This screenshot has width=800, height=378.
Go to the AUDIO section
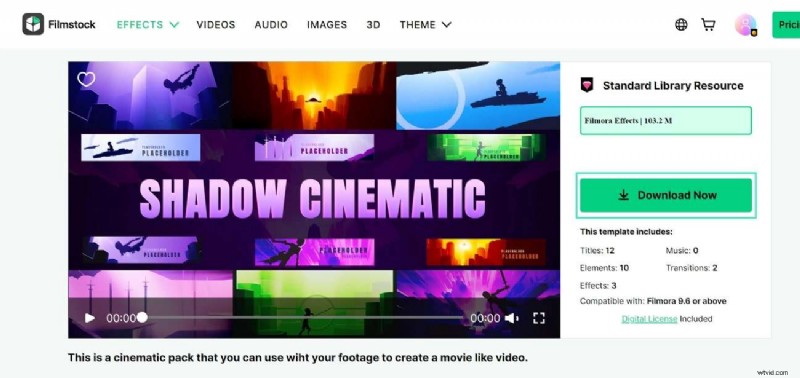pyautogui.click(x=271, y=24)
